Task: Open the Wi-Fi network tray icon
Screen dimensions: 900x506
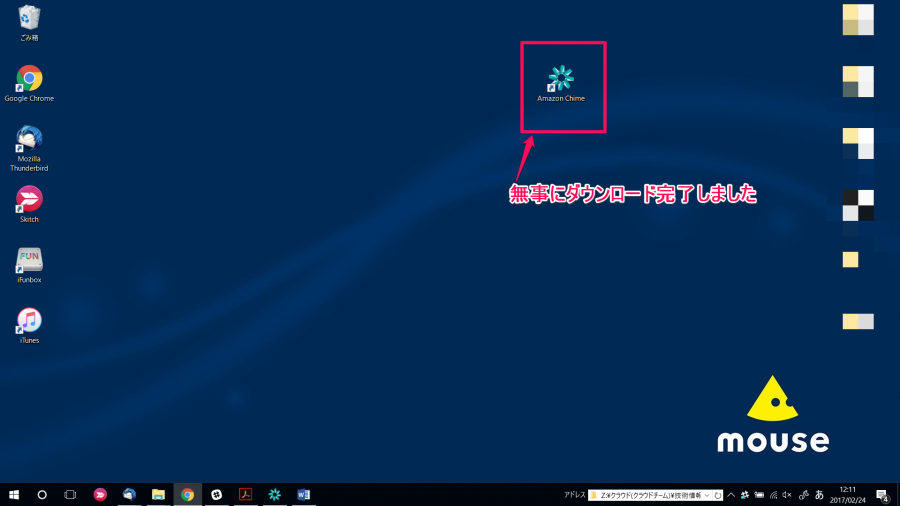Action: tap(774, 495)
